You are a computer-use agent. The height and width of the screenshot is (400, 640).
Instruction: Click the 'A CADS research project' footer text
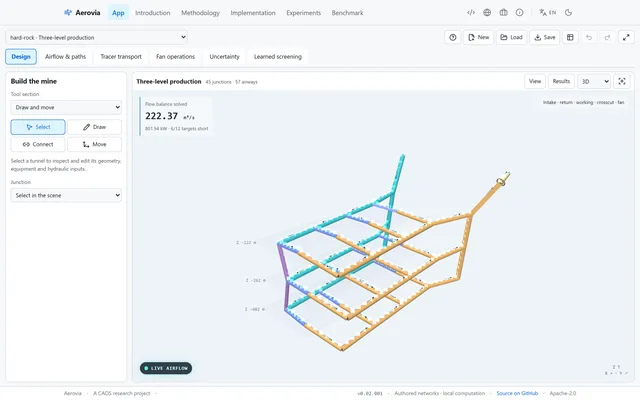coord(122,393)
